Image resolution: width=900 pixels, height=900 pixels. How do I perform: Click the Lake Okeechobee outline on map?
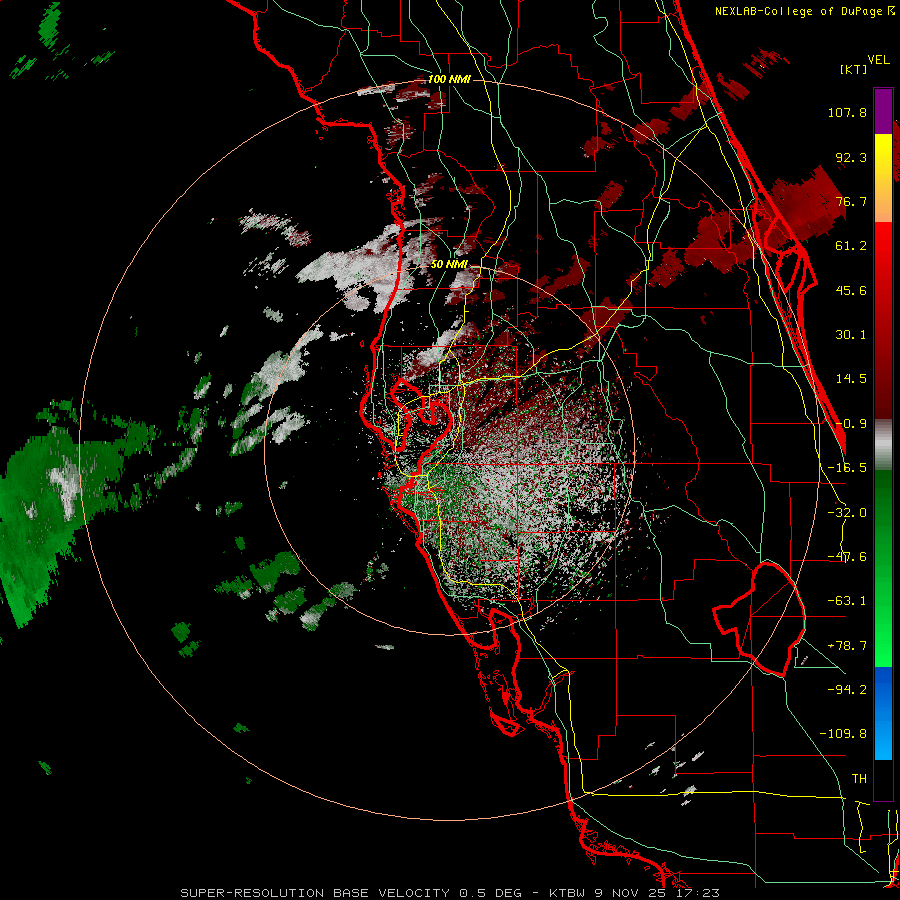[759, 619]
